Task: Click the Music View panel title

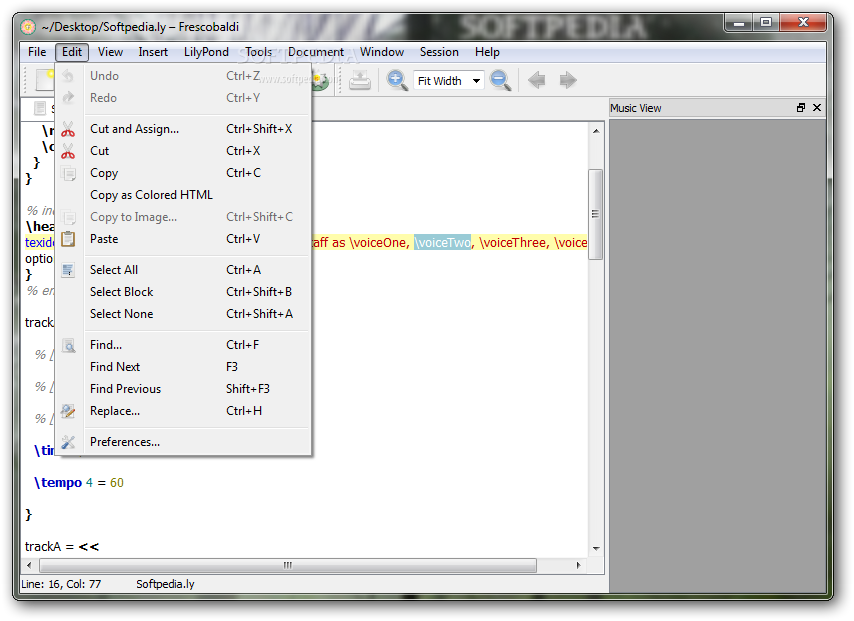Action: coord(636,108)
